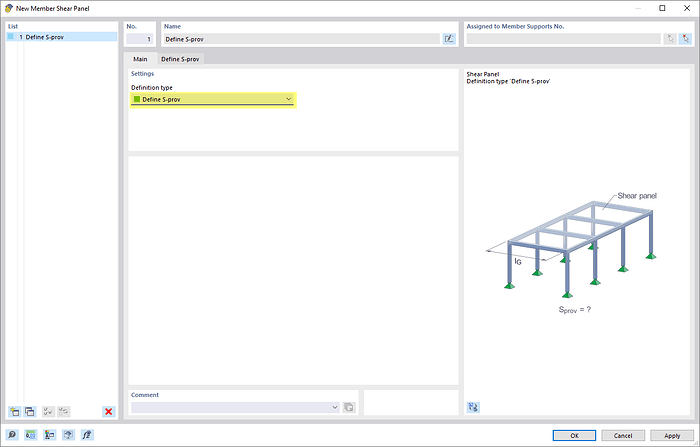Click the comment library icon beside Comment
The width and height of the screenshot is (700, 447).
[349, 407]
